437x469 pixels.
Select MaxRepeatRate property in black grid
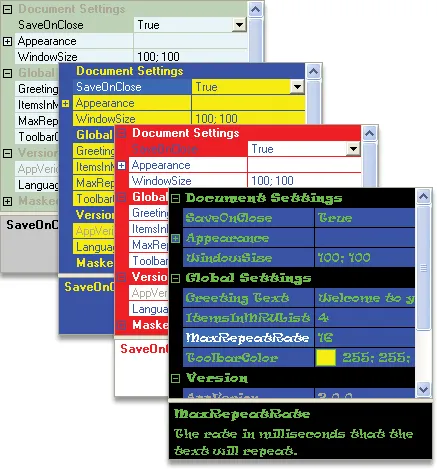(247, 338)
